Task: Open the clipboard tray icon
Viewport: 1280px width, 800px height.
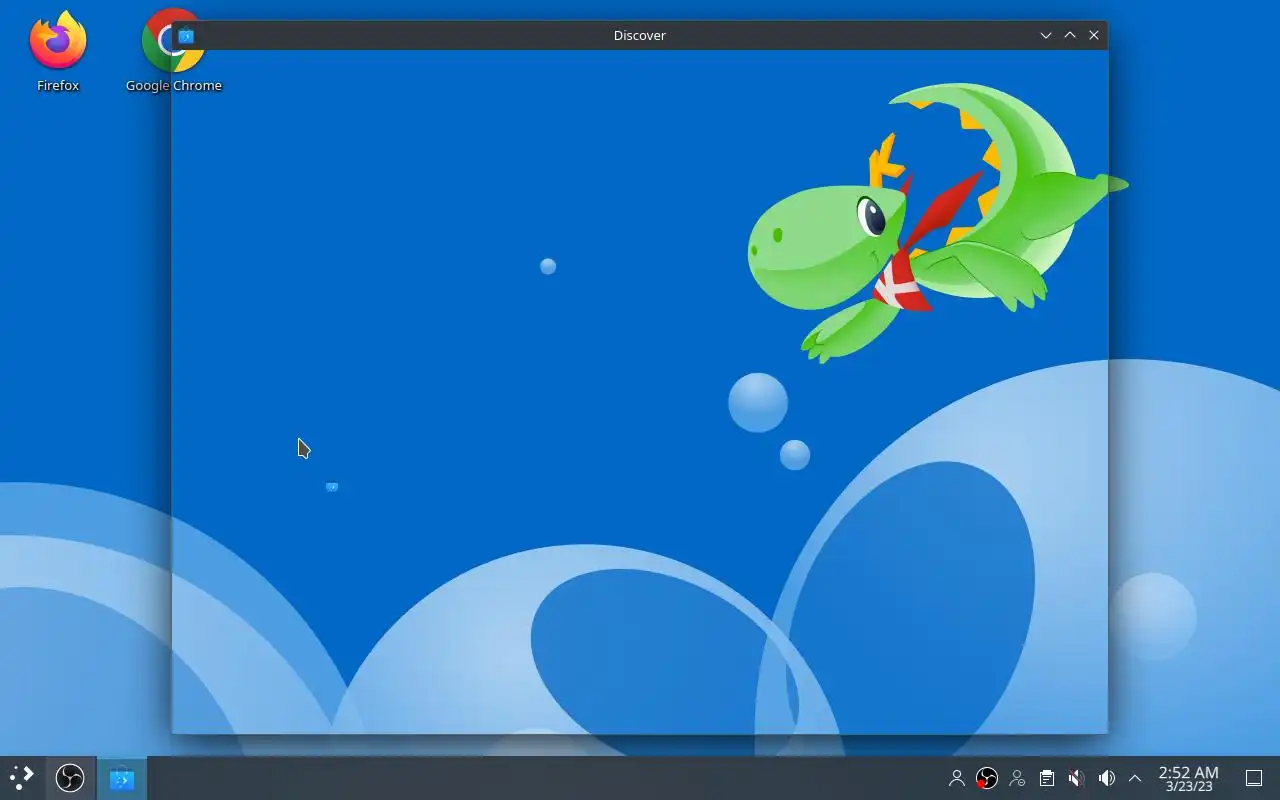Action: tap(1046, 778)
